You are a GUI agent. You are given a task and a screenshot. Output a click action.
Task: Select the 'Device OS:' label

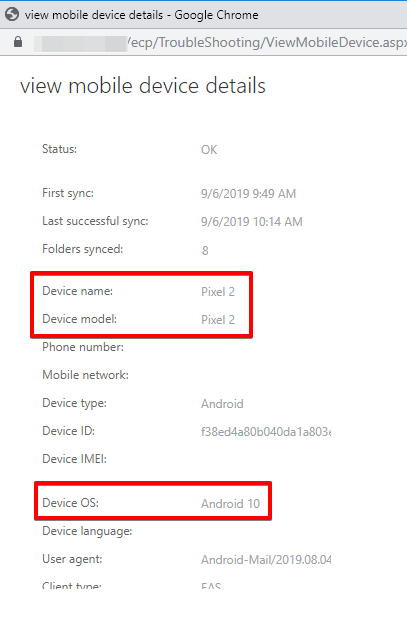(70, 503)
